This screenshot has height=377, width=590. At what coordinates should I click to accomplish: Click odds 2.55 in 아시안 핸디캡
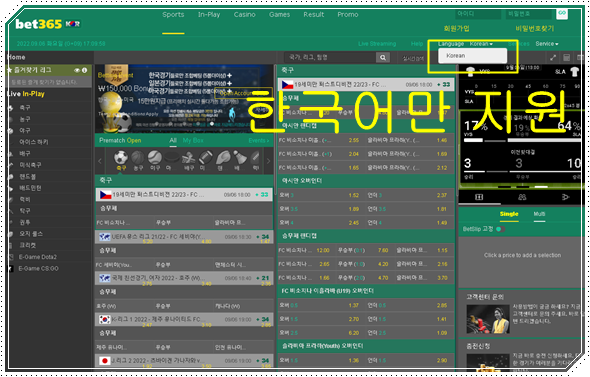click(354, 140)
